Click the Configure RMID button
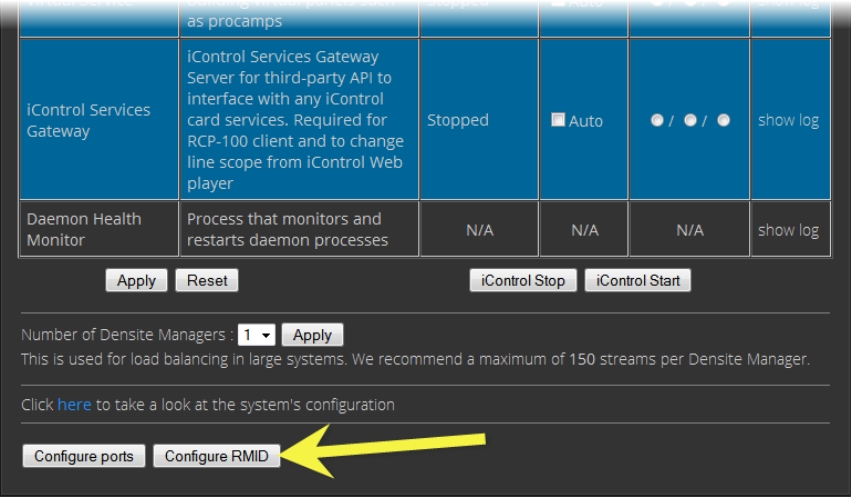Viewport: 851px width, 497px height. click(217, 456)
